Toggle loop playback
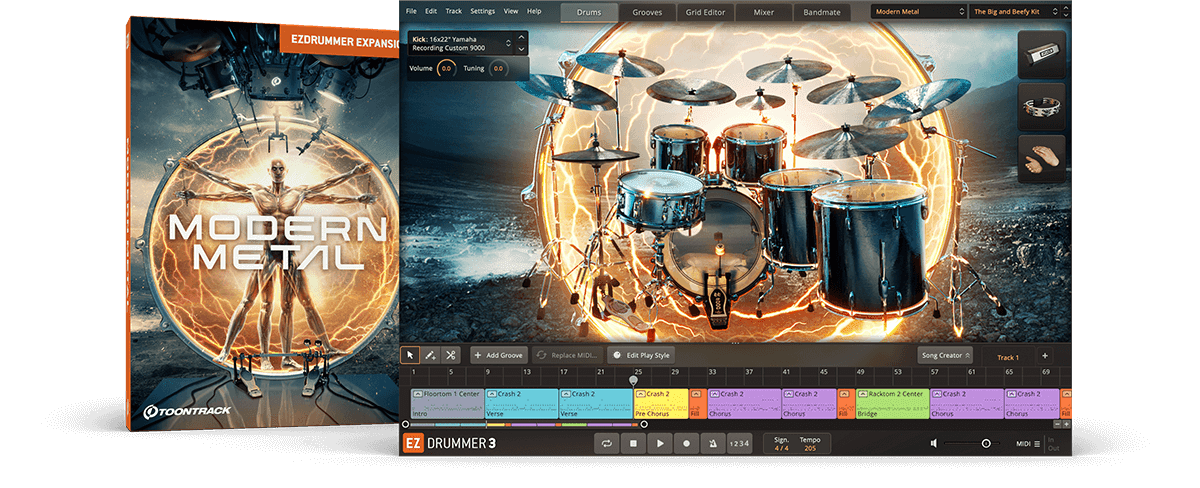Image resolution: width=1200 pixels, height=488 pixels. [607, 443]
